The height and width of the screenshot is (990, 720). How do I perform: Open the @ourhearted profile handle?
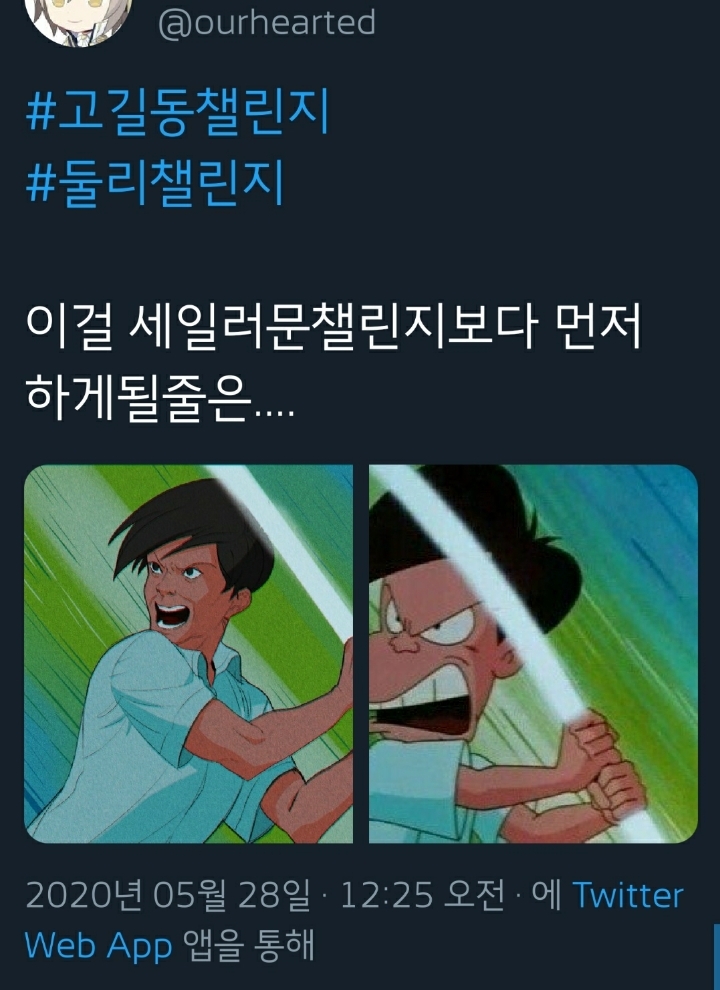pyautogui.click(x=267, y=23)
